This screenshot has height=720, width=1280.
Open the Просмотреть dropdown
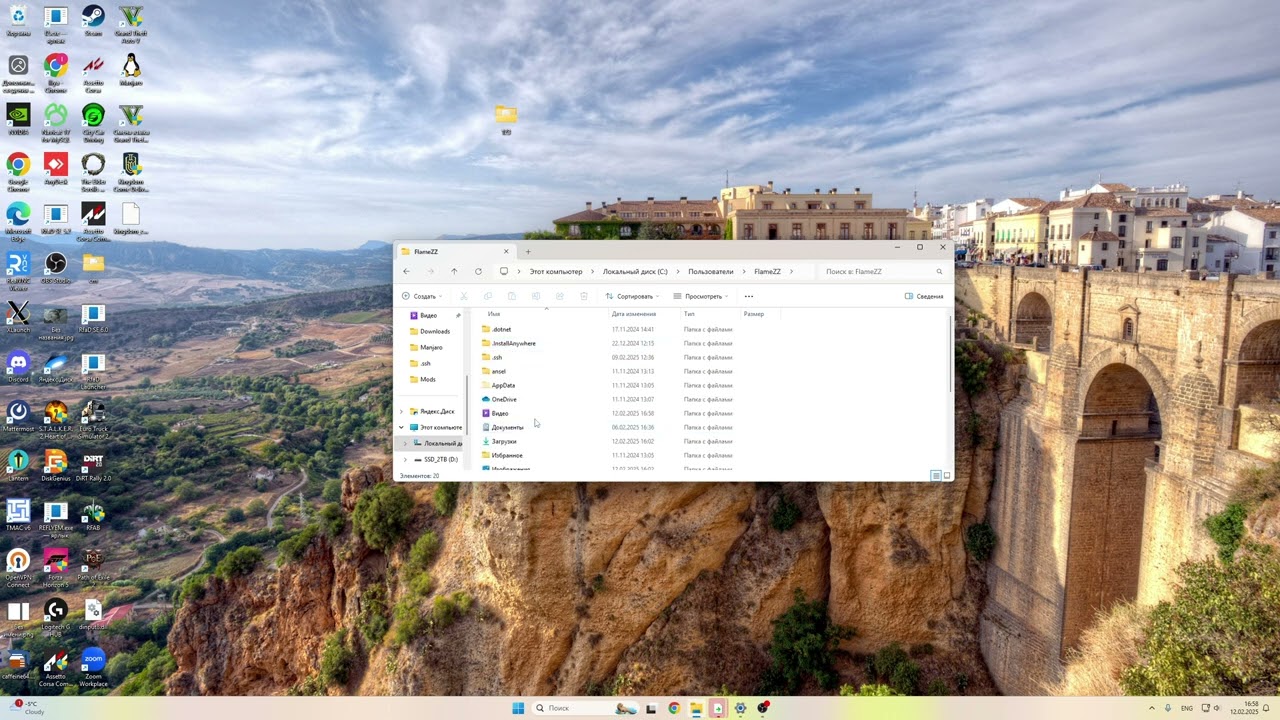[701, 296]
